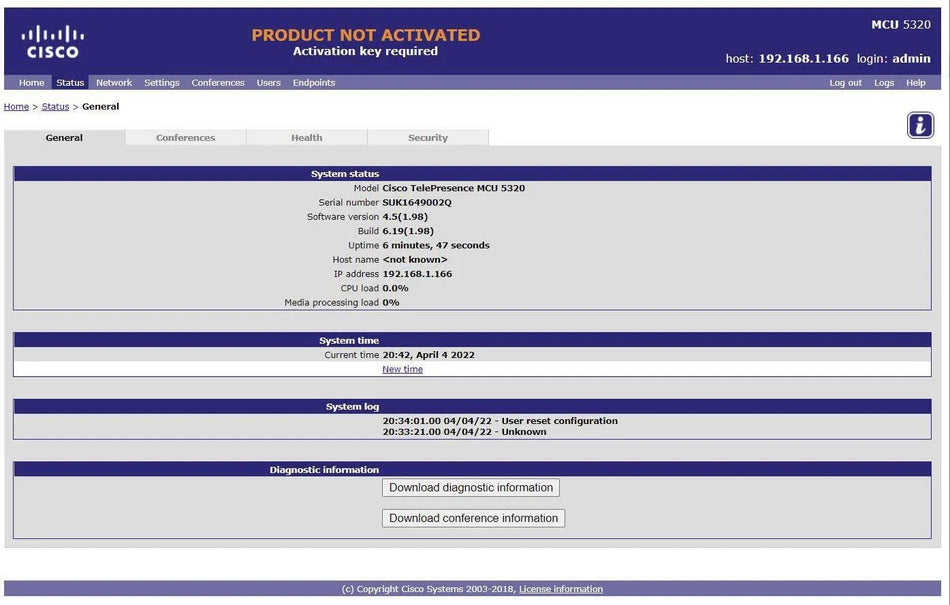Click Download diagnostic information button
The image size is (950, 605).
point(471,488)
